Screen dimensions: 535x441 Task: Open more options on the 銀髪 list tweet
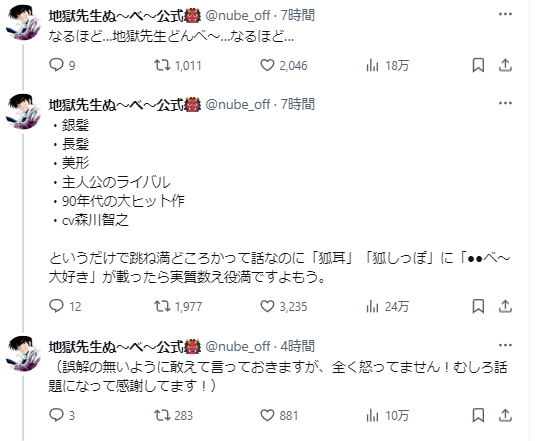(505, 103)
